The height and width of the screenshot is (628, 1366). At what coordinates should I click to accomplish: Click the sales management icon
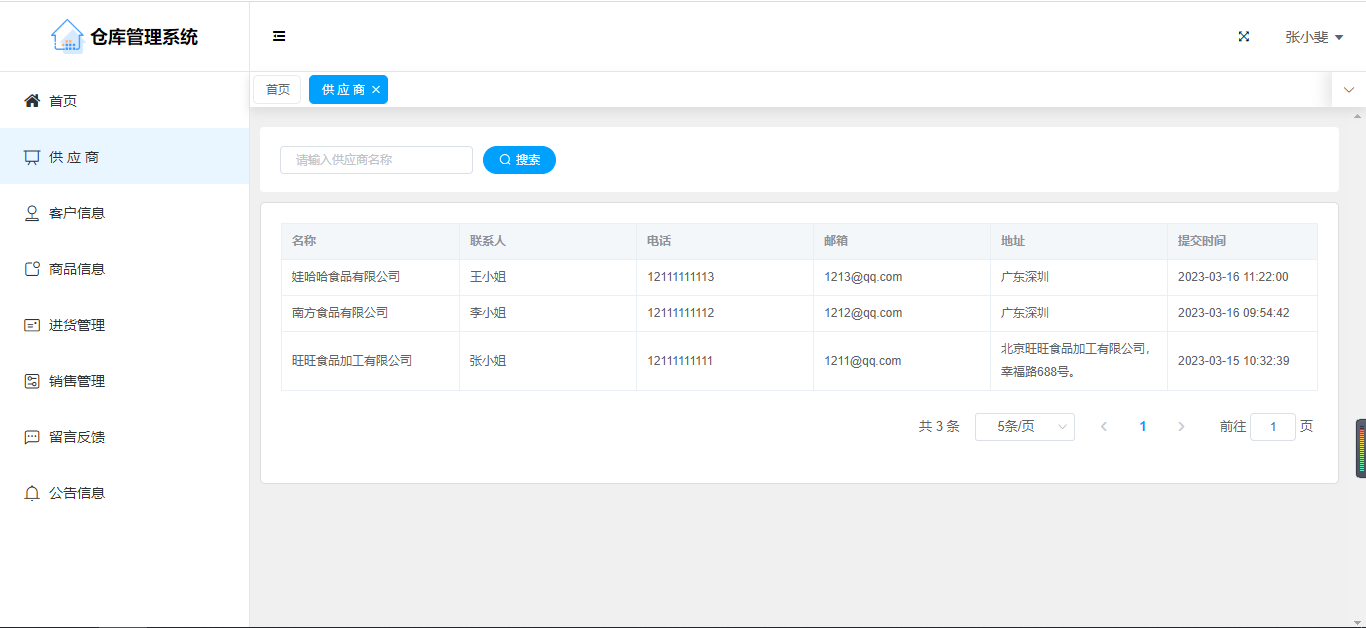[x=32, y=381]
